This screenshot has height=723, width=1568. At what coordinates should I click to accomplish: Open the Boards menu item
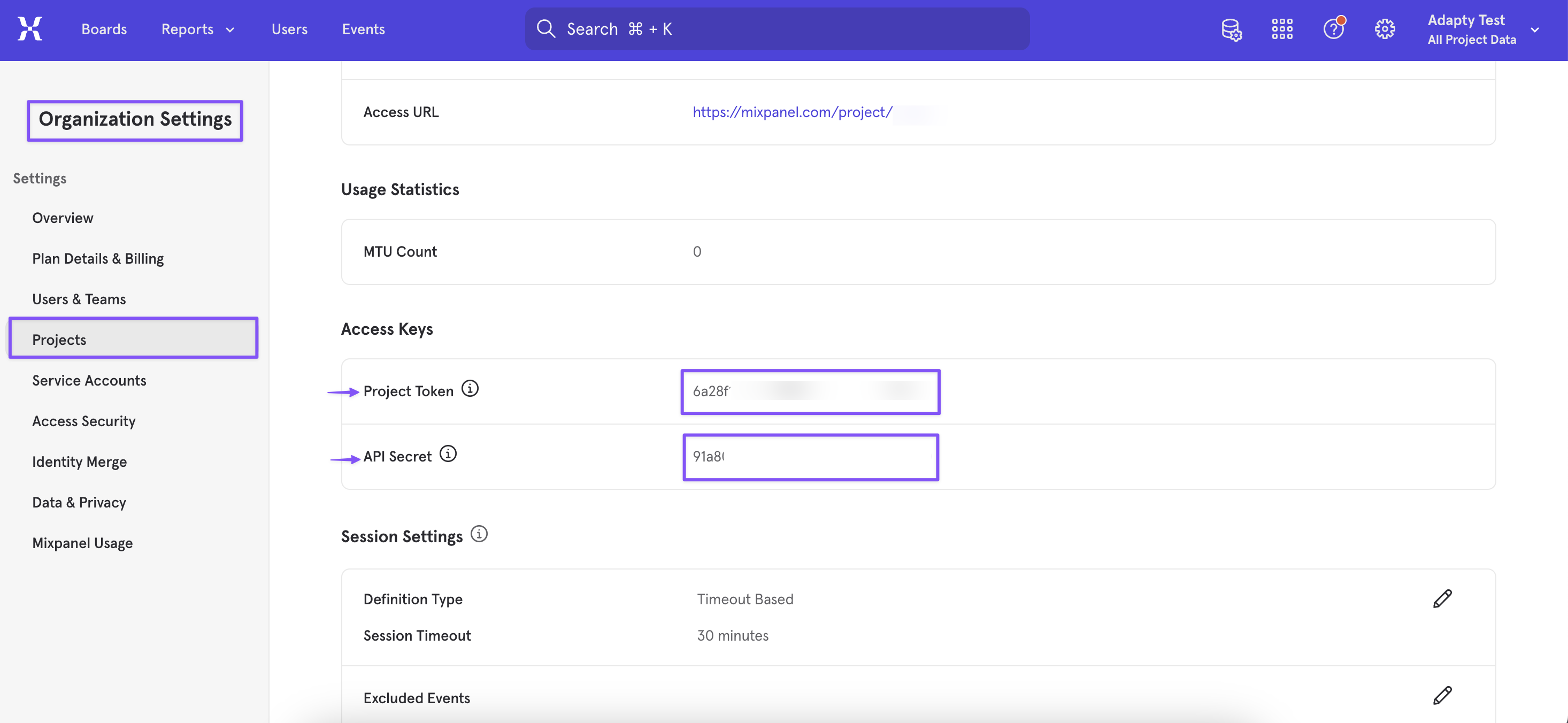pyautogui.click(x=104, y=29)
